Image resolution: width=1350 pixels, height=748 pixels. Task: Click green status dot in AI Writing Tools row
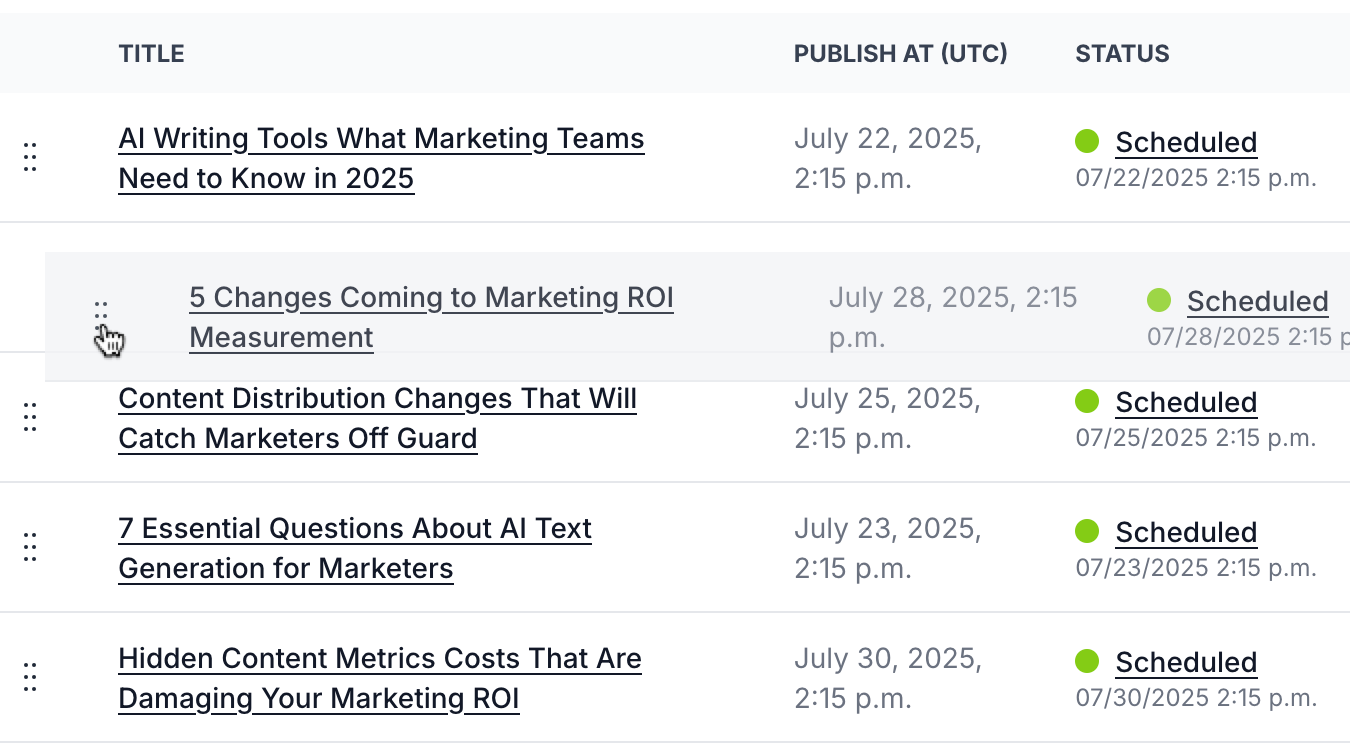[x=1087, y=141]
